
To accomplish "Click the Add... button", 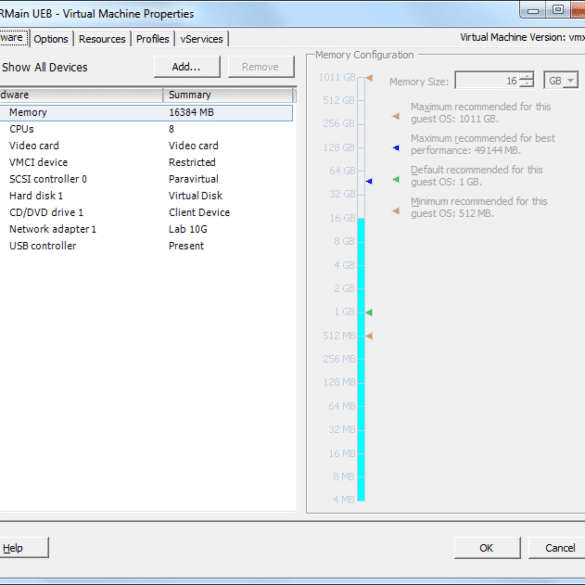I will tap(187, 67).
